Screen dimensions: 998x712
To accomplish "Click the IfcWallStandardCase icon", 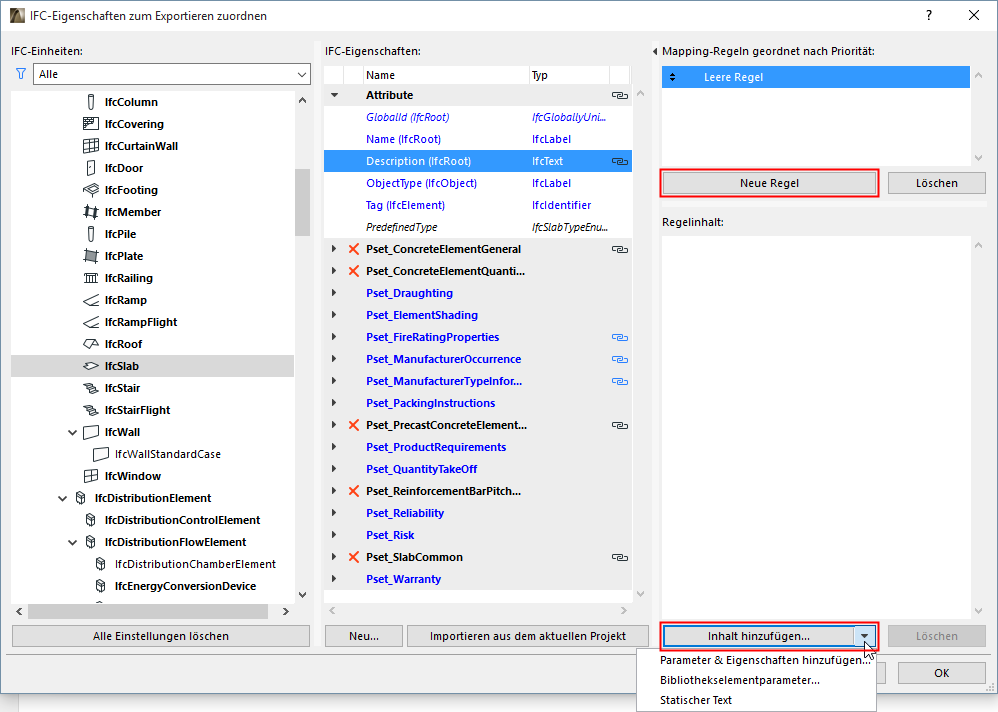I will coord(101,454).
